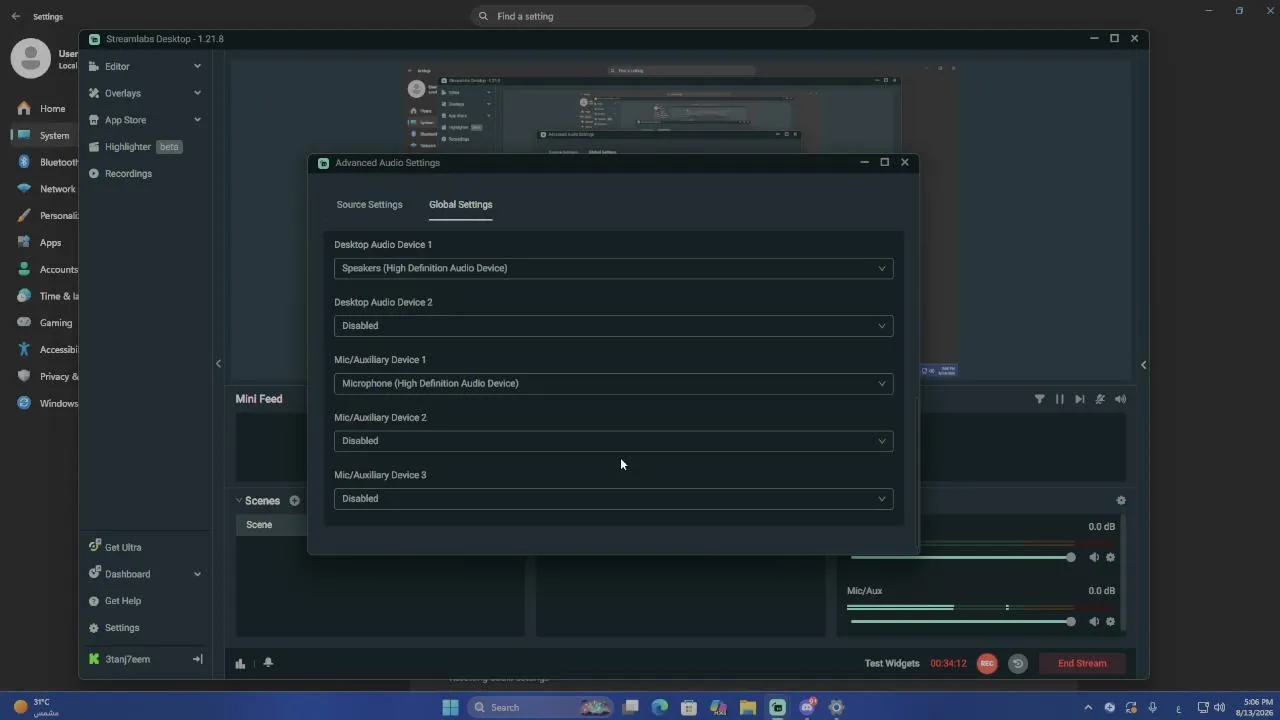Open the performance stats bar chart icon
Viewport: 1280px width, 720px height.
[240, 663]
